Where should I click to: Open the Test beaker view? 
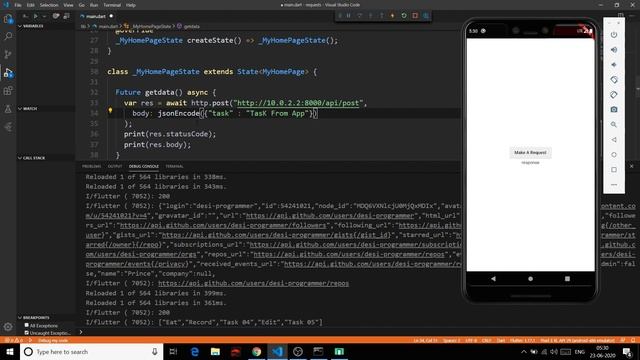[x=8, y=109]
